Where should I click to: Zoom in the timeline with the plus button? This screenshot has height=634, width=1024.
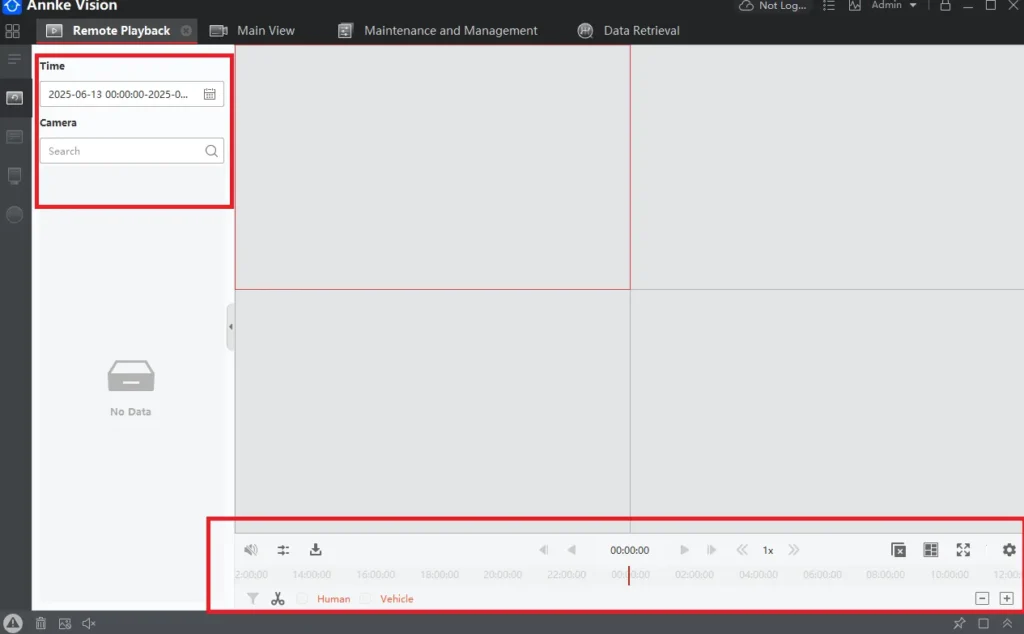tap(1006, 598)
